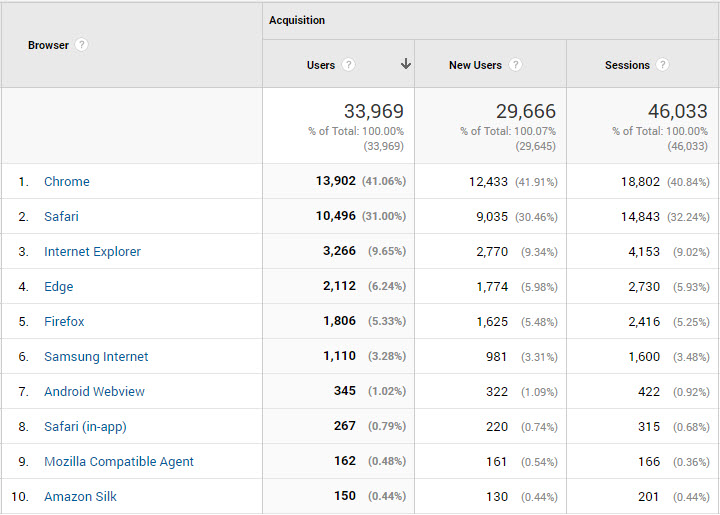Viewport: 720px width, 515px height.
Task: Select Safari (in-app) sessions value 315
Action: 649,427
